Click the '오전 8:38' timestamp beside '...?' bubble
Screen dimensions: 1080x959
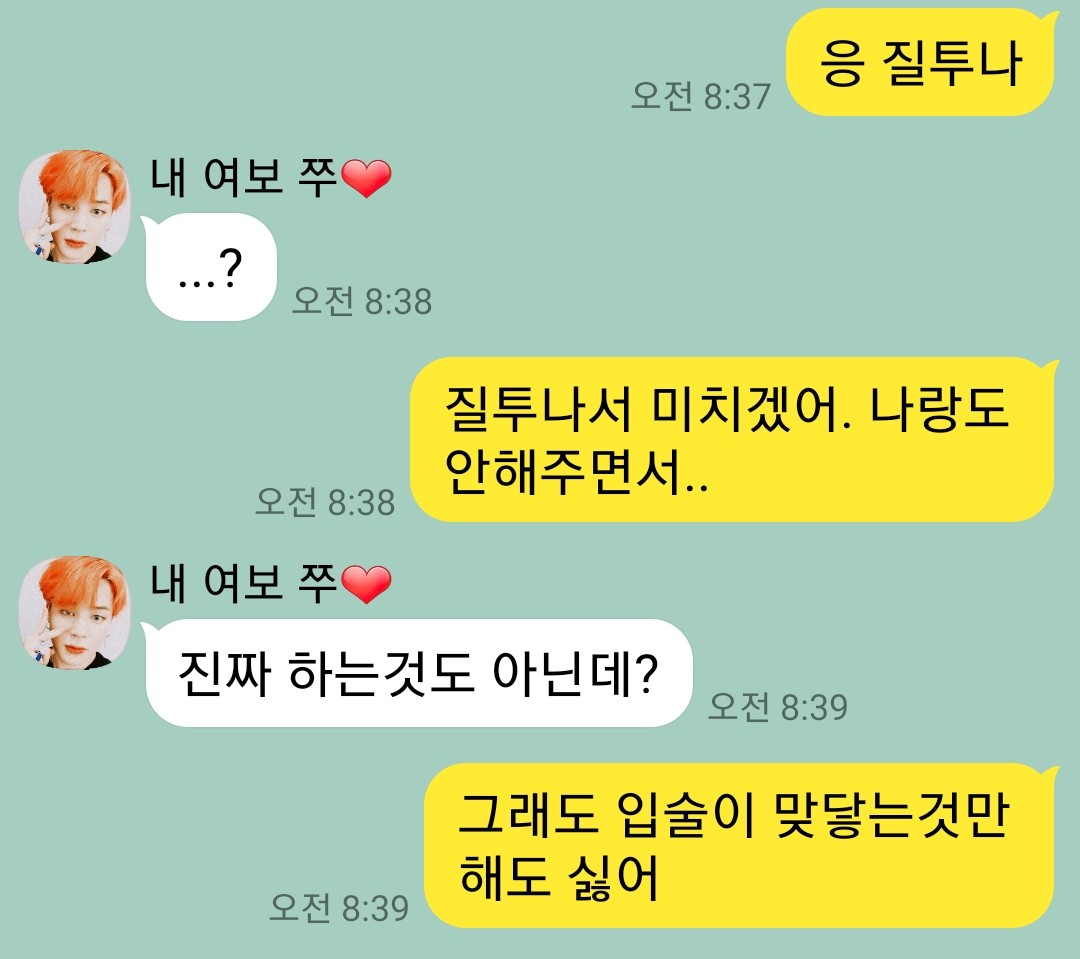[x=362, y=301]
